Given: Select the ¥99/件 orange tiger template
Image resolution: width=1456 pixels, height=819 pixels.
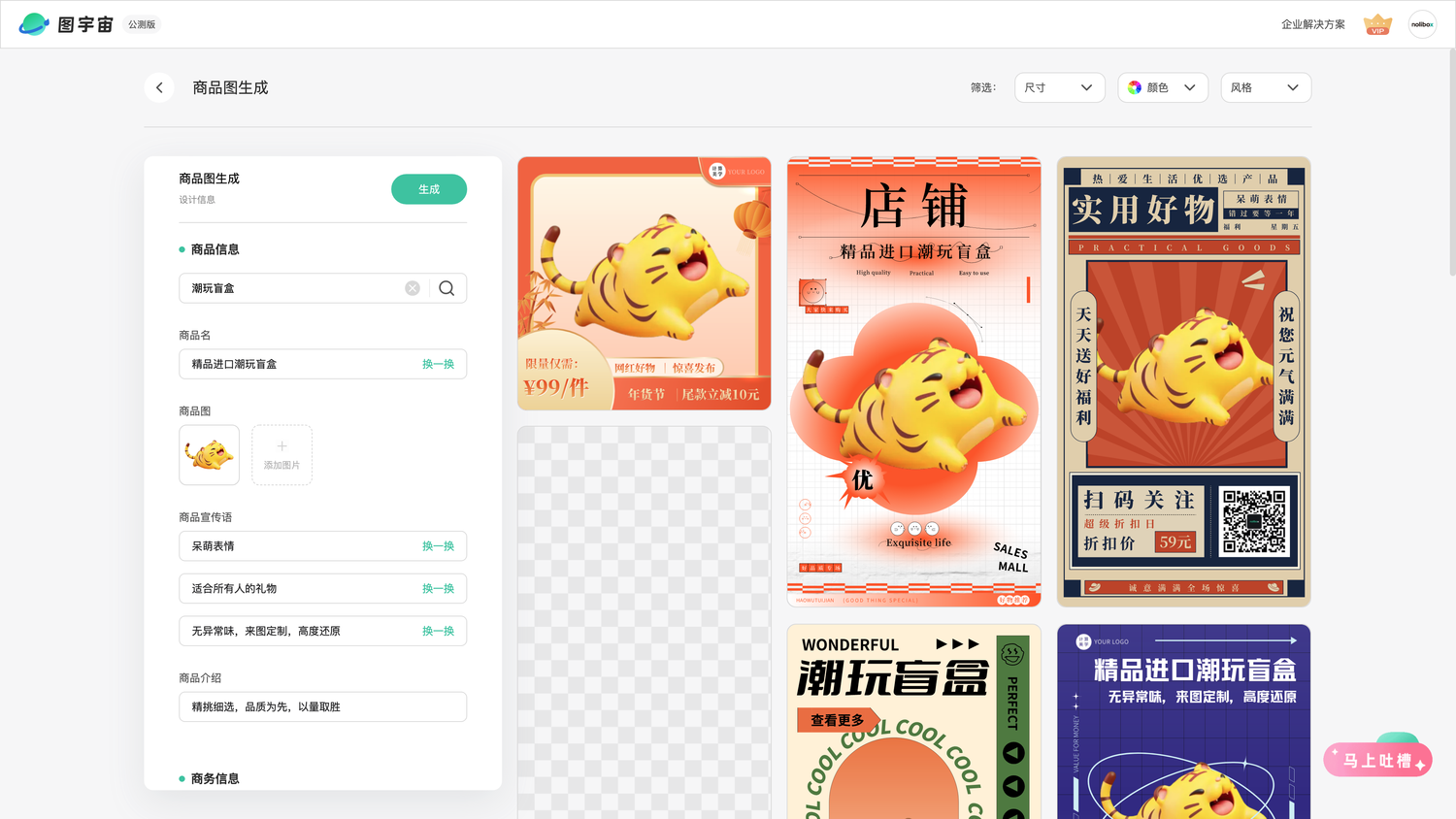Looking at the screenshot, I should point(645,283).
